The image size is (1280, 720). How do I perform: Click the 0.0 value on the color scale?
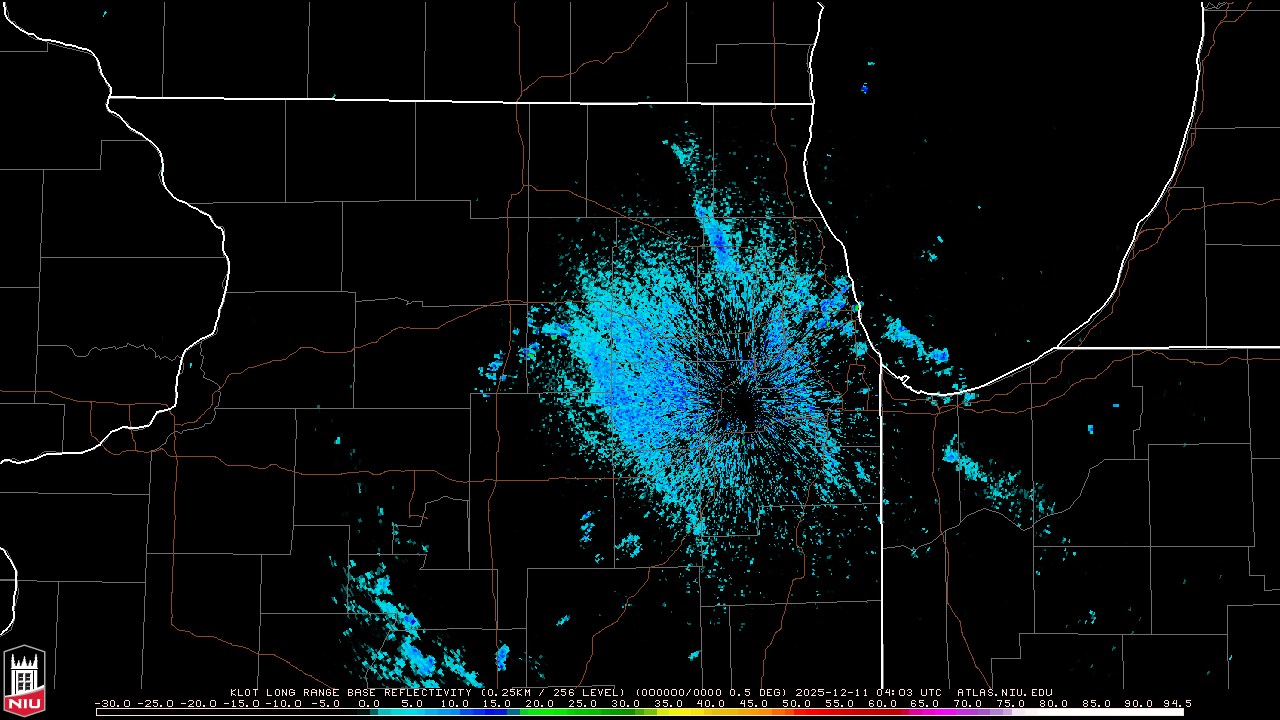368,703
